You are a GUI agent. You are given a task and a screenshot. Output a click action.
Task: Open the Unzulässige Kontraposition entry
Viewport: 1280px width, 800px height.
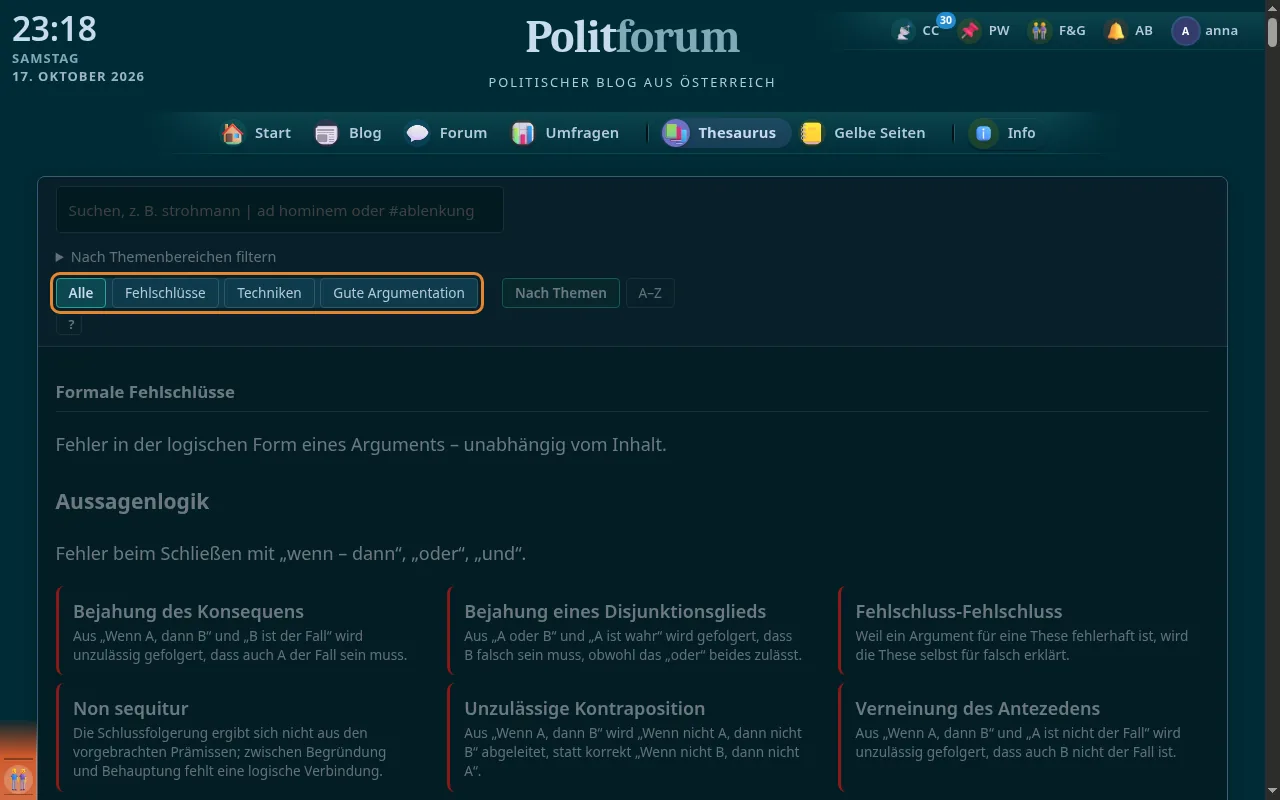[635, 738]
